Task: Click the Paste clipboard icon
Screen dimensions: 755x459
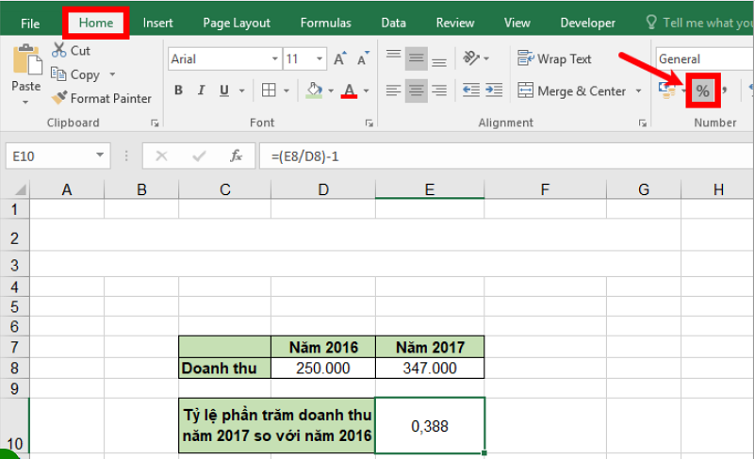Action: click(x=26, y=60)
